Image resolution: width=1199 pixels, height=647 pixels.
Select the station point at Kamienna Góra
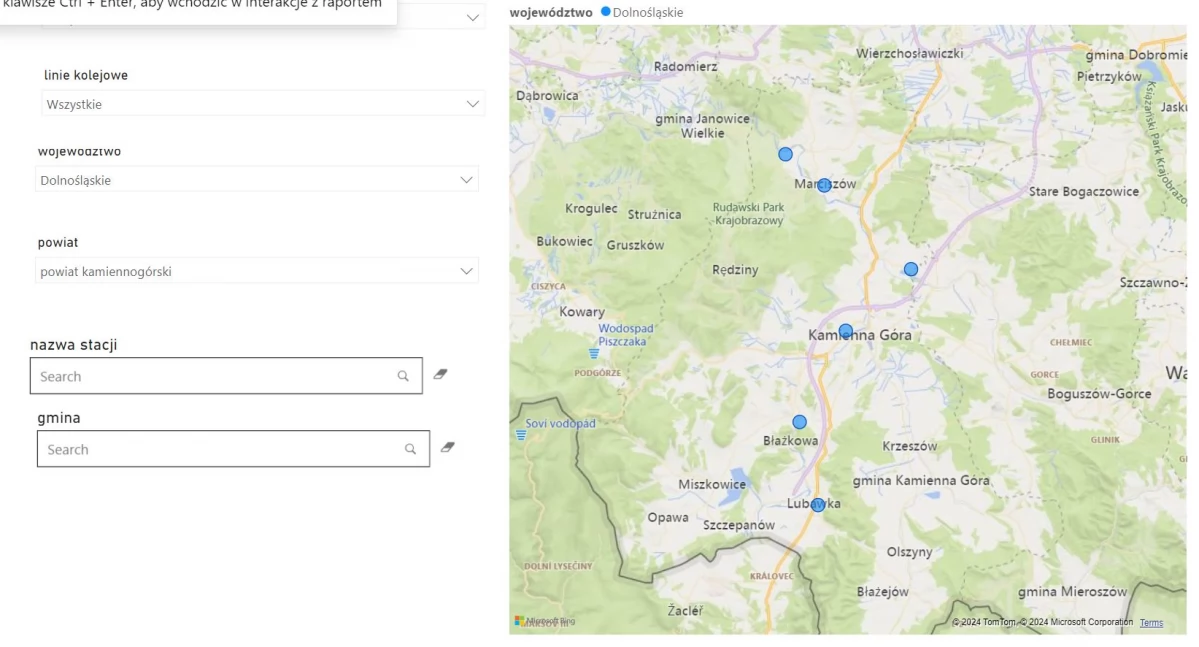tap(845, 331)
